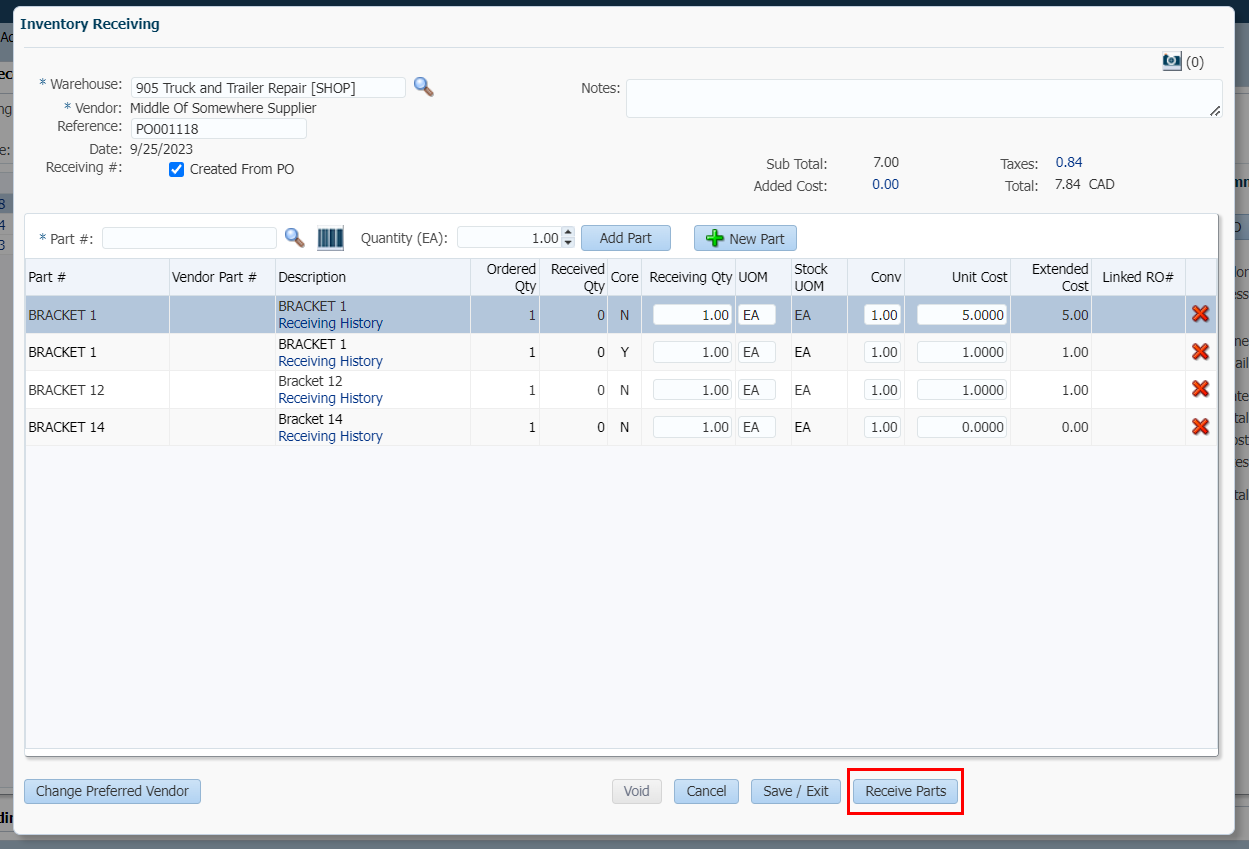The image size is (1249, 849).
Task: Remove the BRACKET 14 row
Action: click(1200, 427)
